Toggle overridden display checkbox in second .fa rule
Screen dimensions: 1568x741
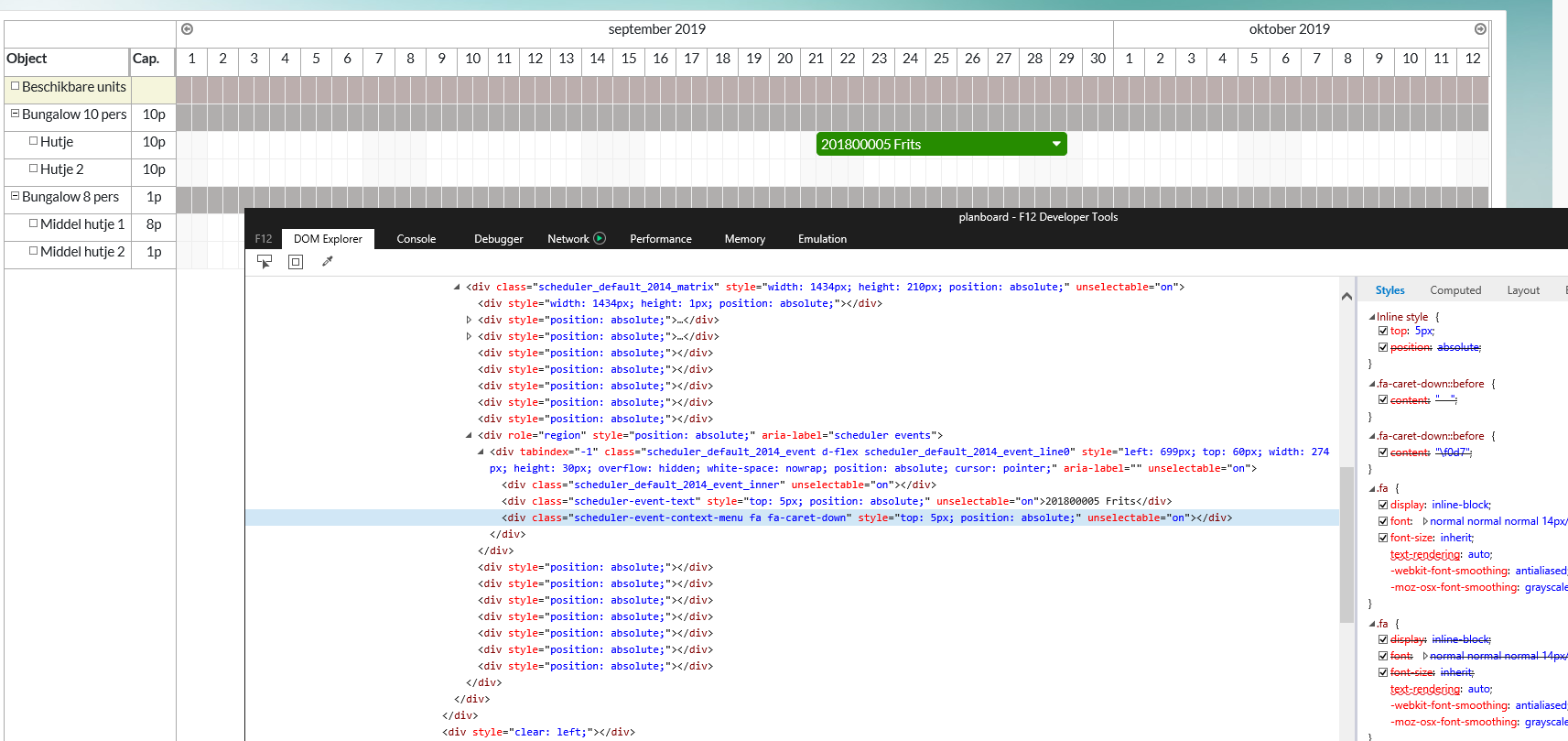[1383, 639]
